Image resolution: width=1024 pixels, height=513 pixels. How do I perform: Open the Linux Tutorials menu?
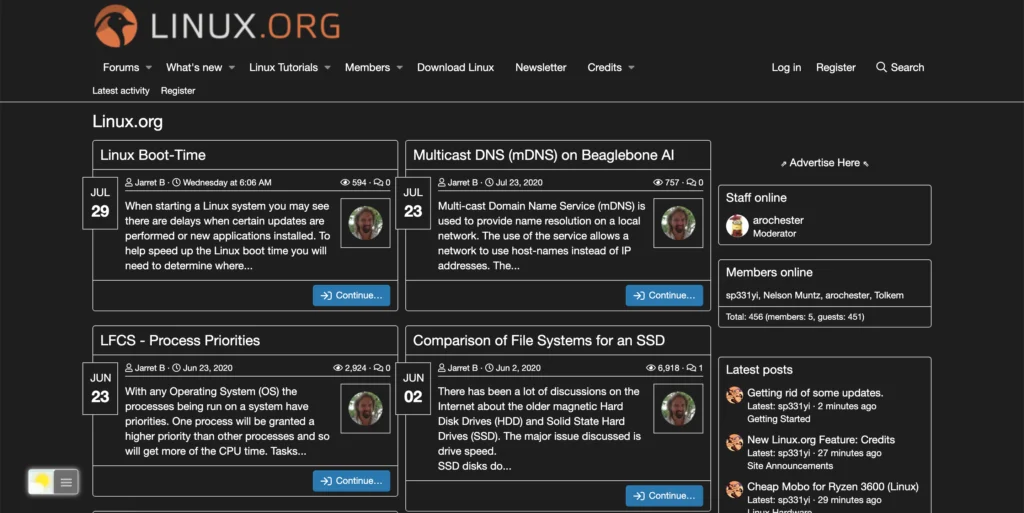[x=283, y=67]
